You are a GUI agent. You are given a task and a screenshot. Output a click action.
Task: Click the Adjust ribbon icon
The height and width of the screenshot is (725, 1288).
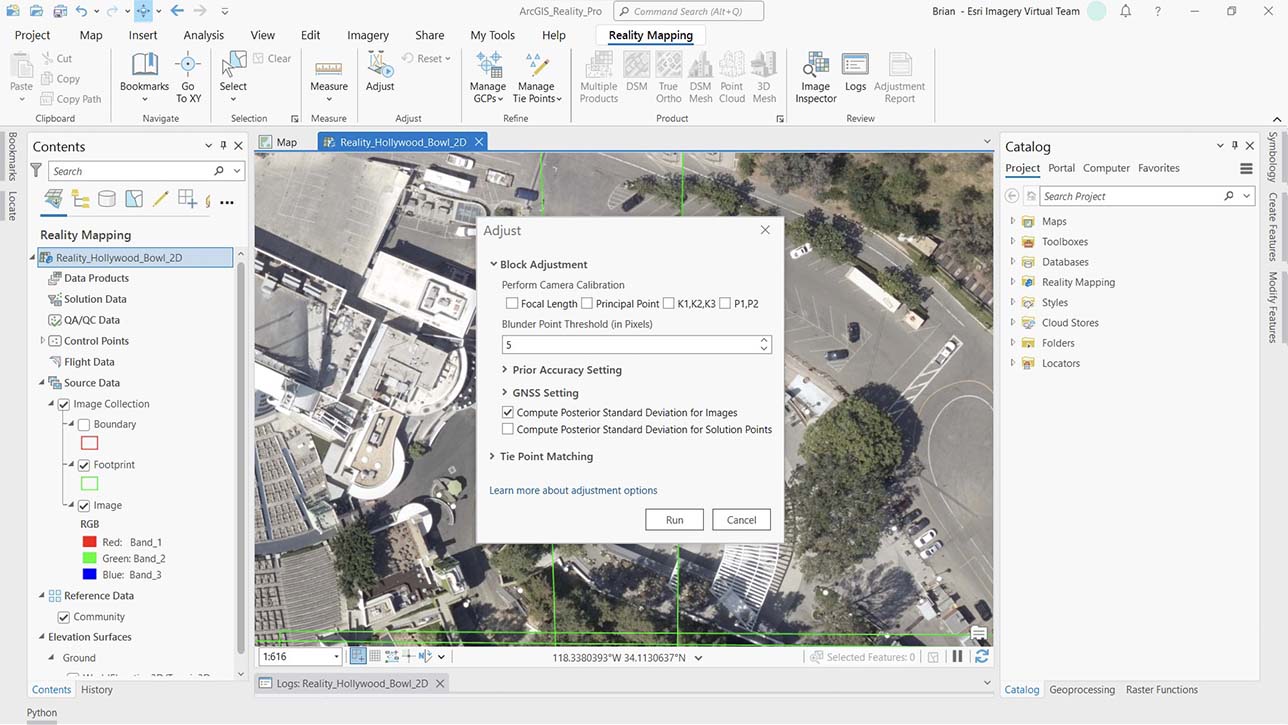[380, 74]
